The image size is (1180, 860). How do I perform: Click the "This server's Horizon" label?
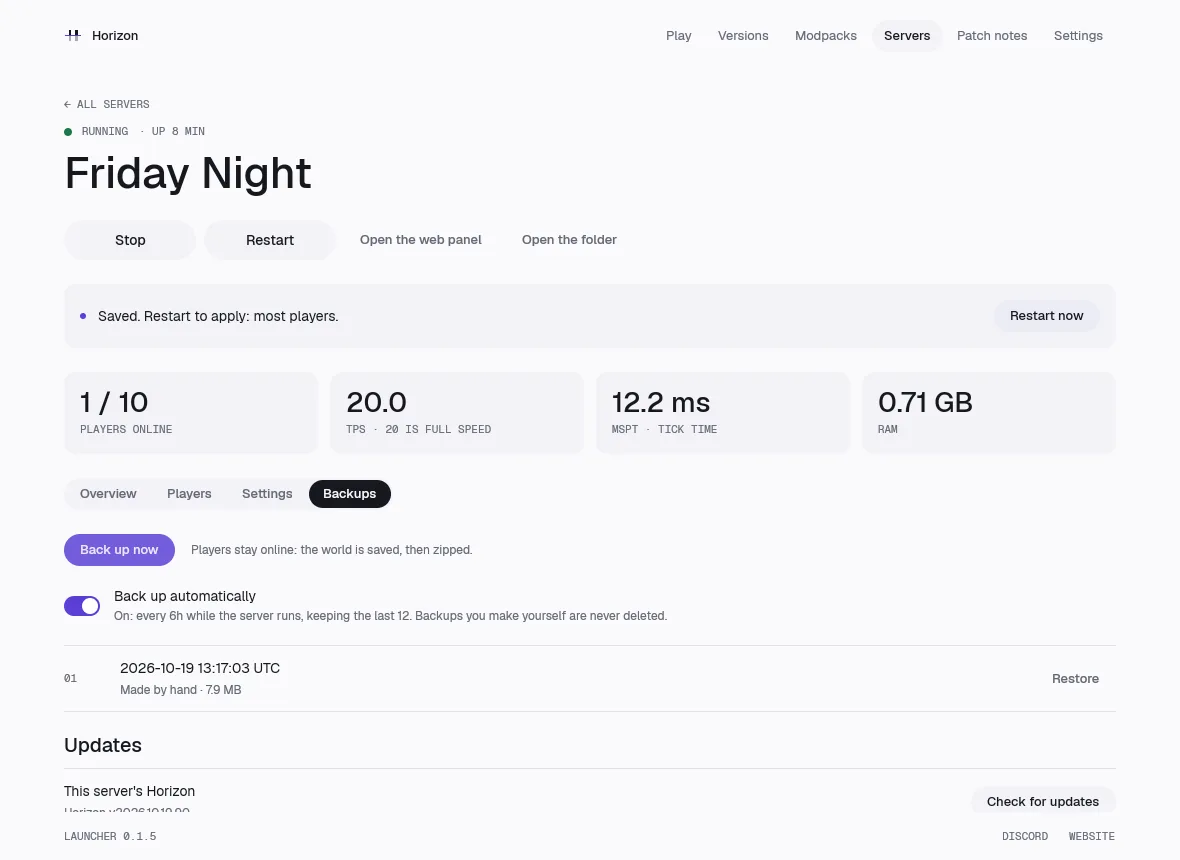coord(129,792)
